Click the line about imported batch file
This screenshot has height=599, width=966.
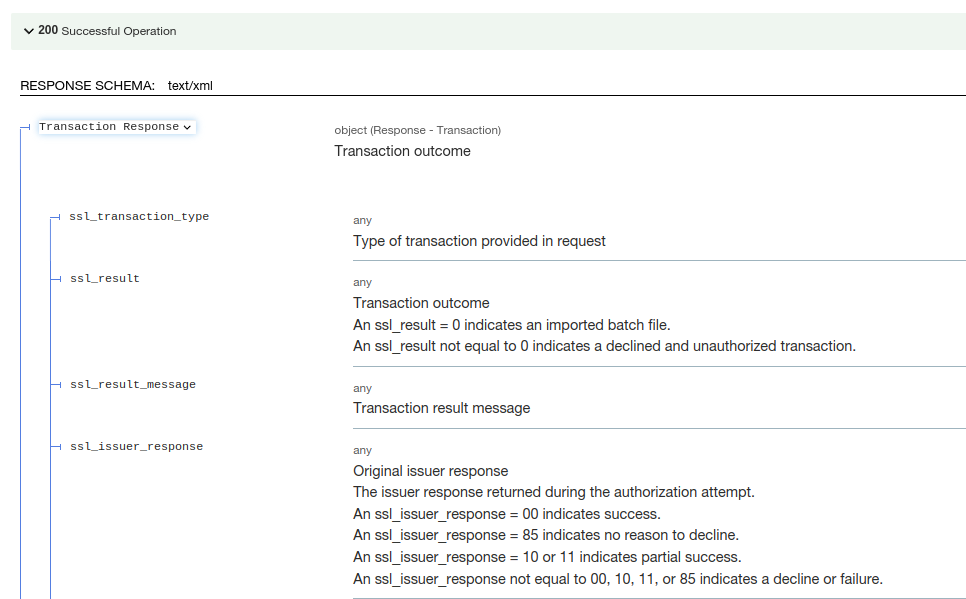[511, 325]
